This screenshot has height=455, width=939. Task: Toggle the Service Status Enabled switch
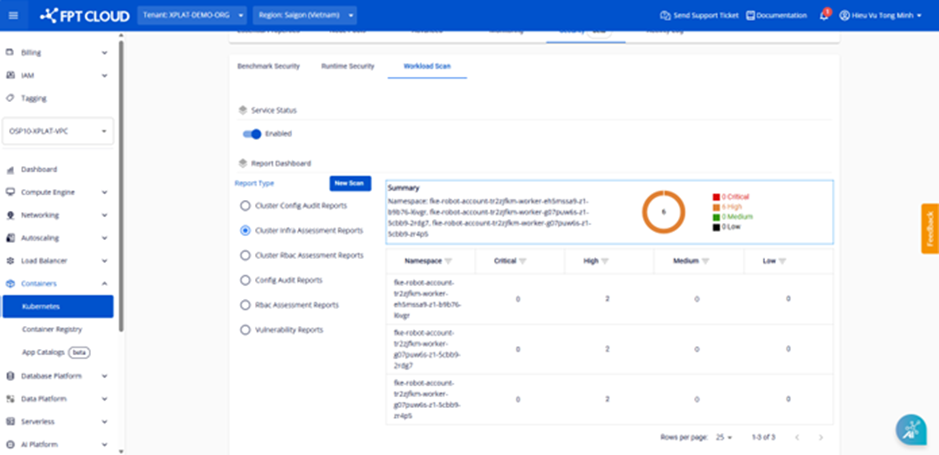(252, 133)
